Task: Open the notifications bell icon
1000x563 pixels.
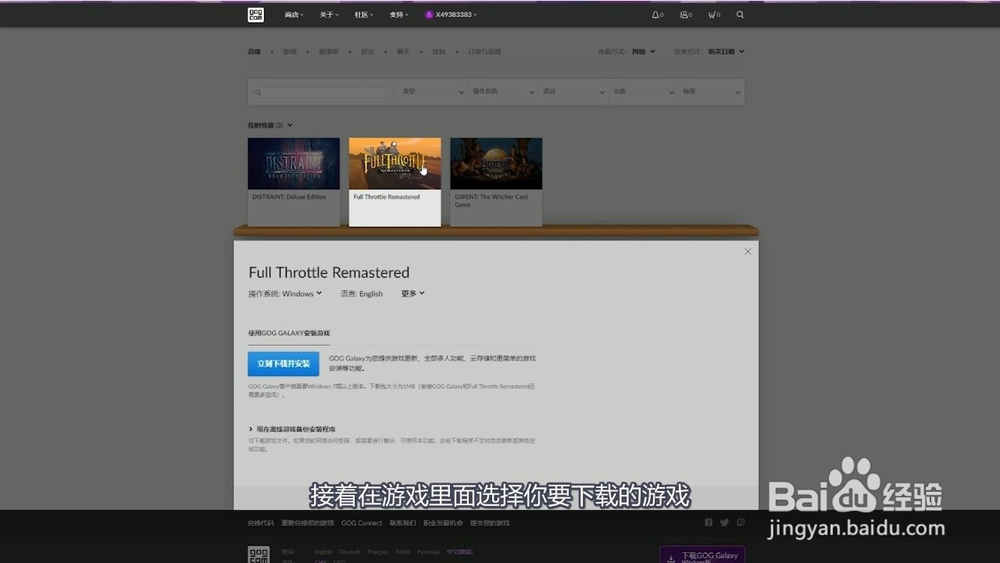Action: [x=657, y=15]
